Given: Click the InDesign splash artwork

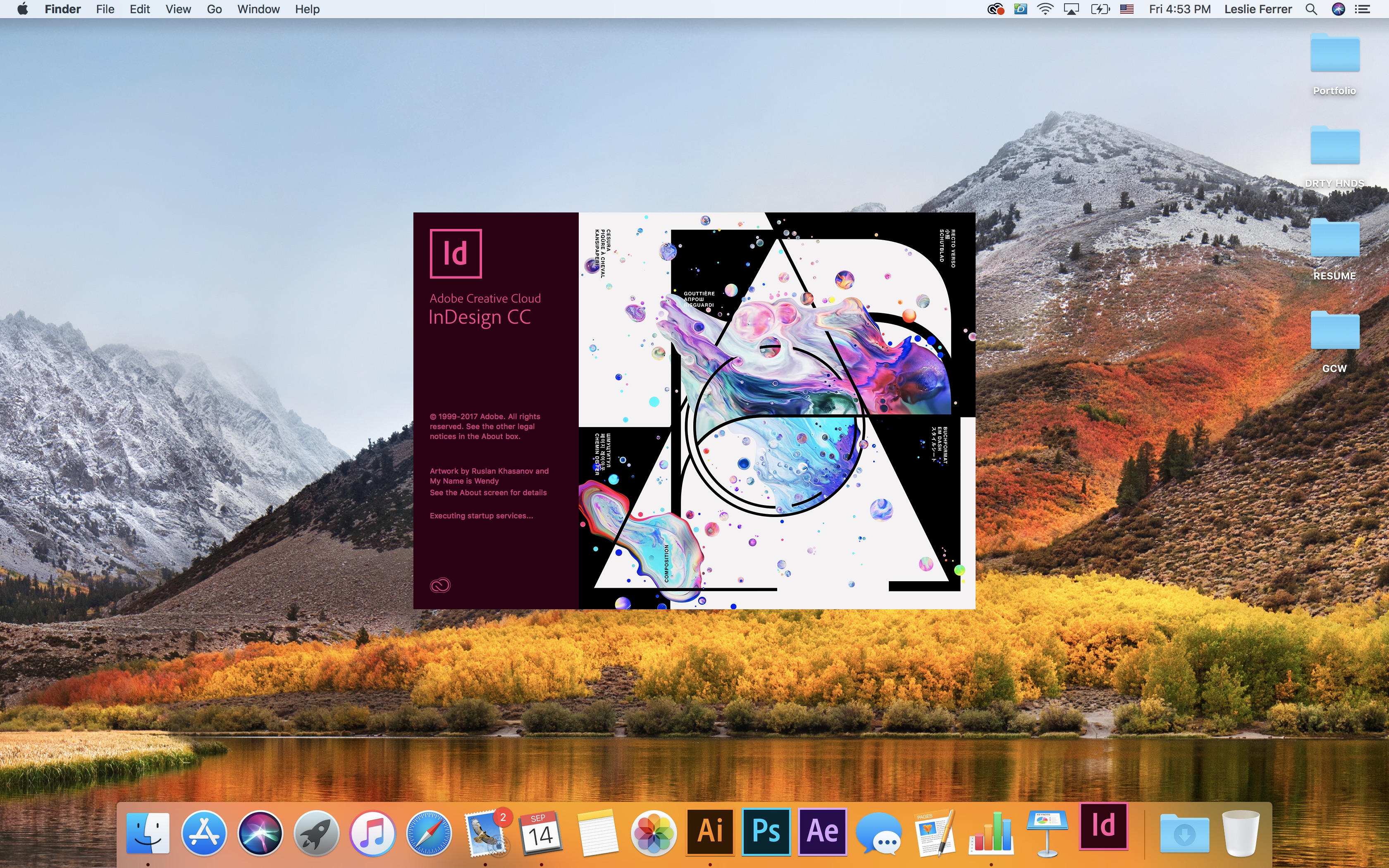Looking at the screenshot, I should click(777, 410).
